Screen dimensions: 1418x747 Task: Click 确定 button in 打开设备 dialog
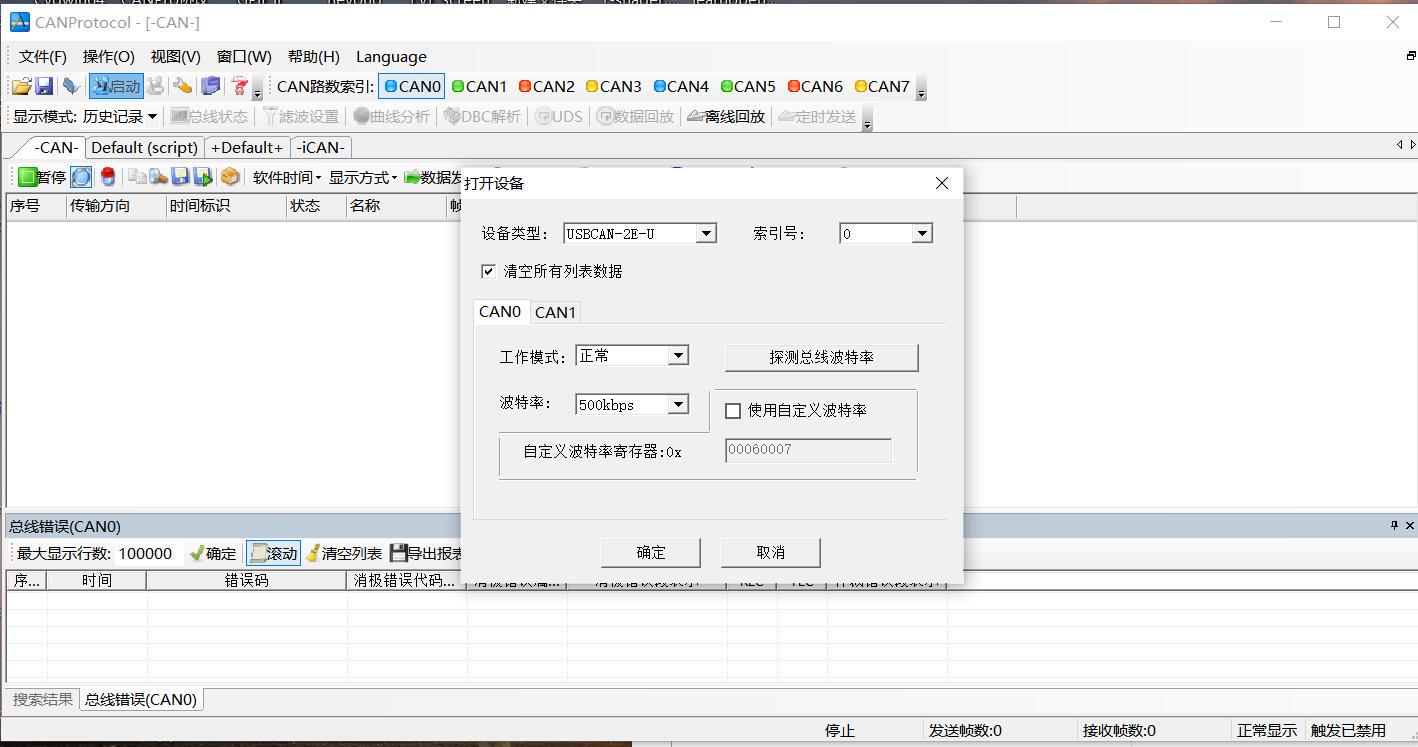point(651,552)
